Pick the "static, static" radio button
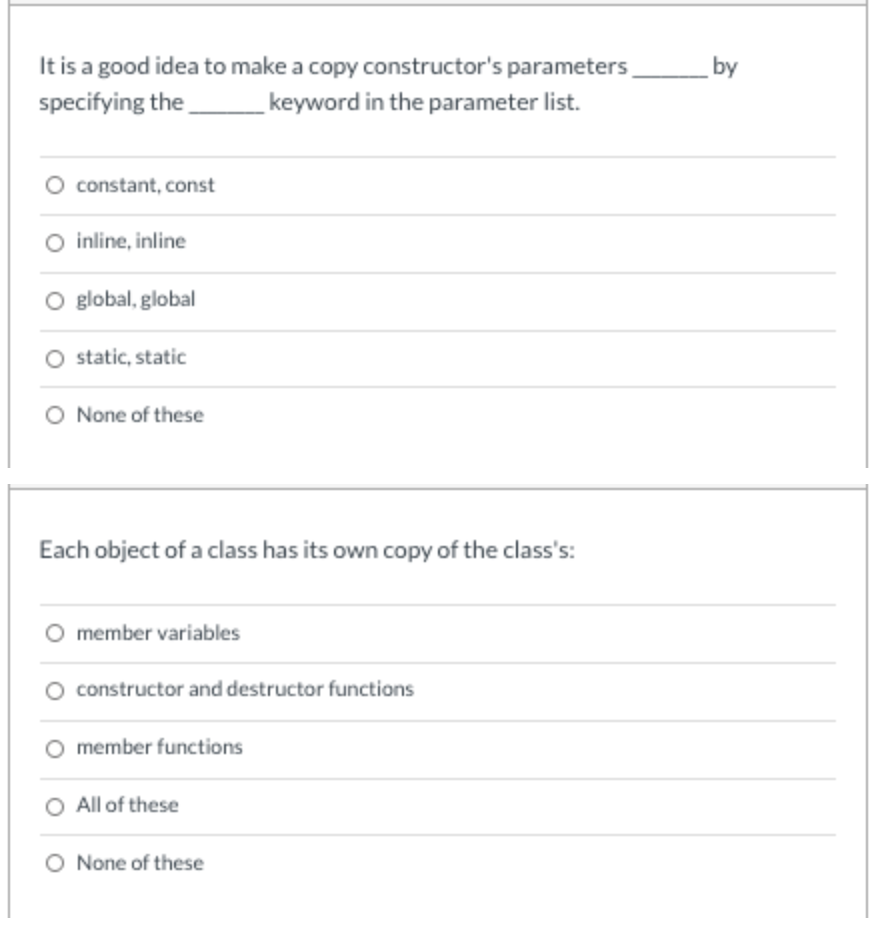The width and height of the screenshot is (874, 936). click(53, 356)
